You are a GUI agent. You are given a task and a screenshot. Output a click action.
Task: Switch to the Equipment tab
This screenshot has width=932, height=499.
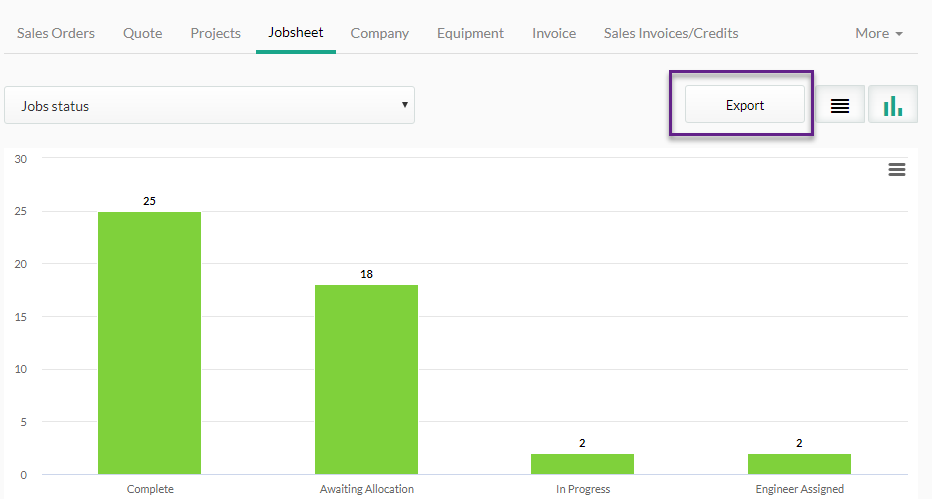(x=470, y=33)
